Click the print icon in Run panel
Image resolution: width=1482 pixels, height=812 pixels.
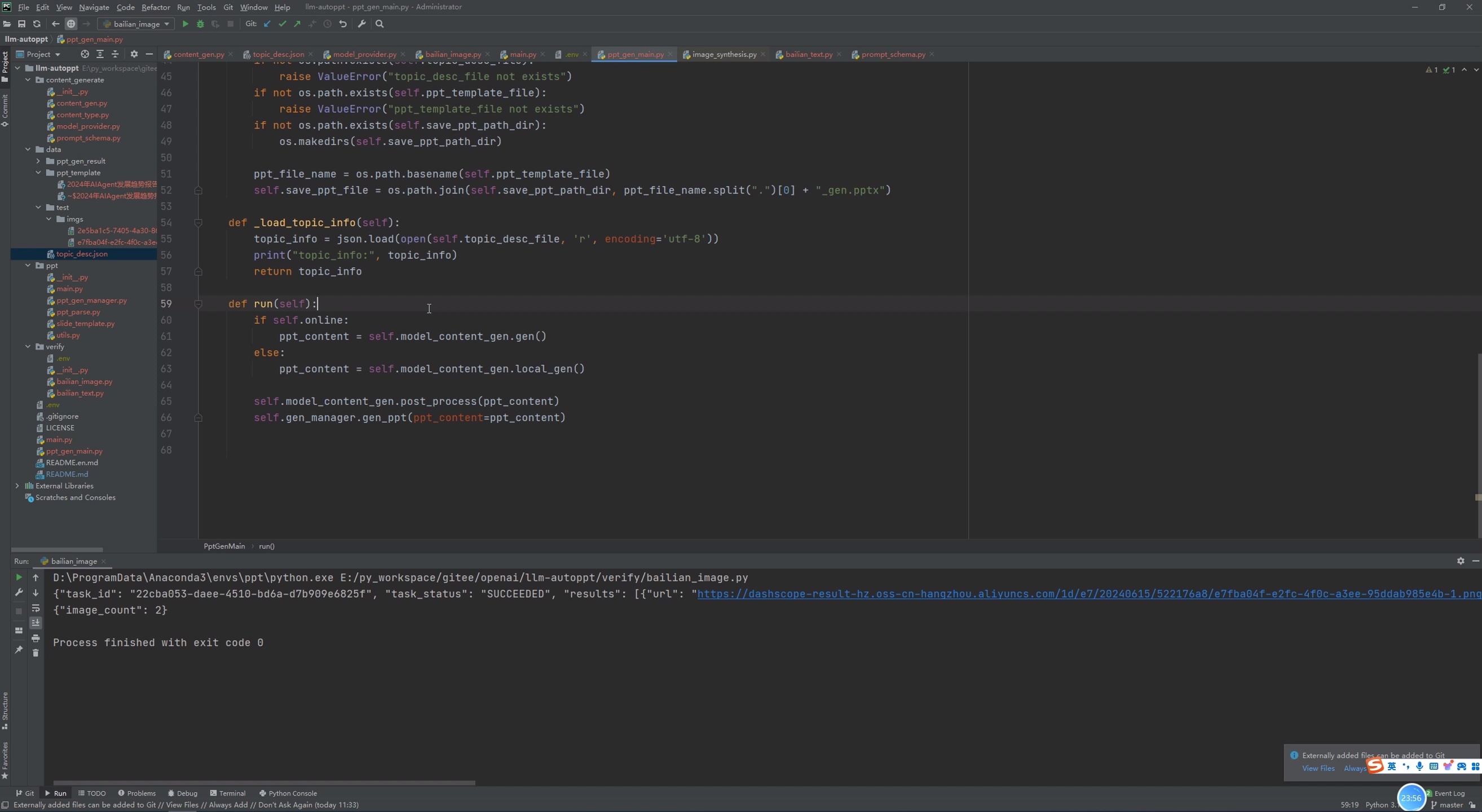point(36,638)
